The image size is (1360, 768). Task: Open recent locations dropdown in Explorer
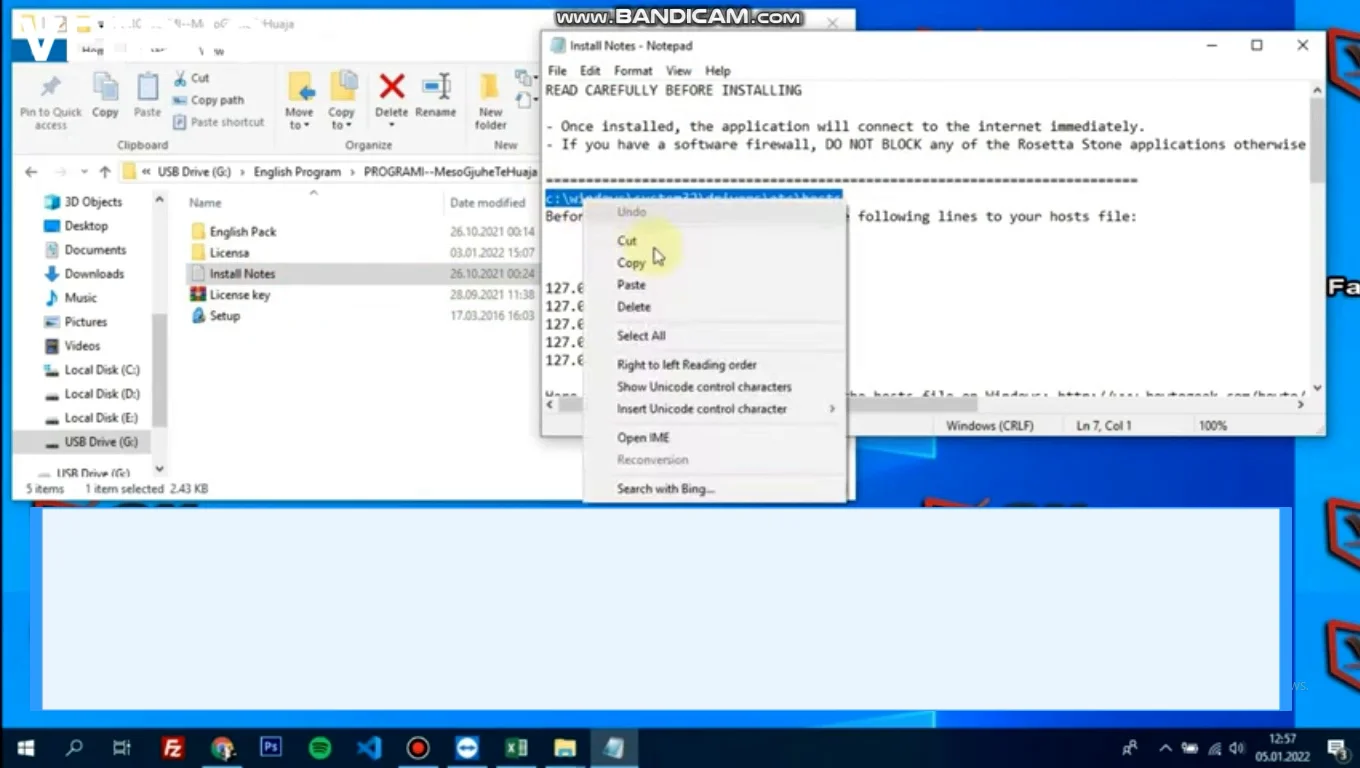[84, 172]
